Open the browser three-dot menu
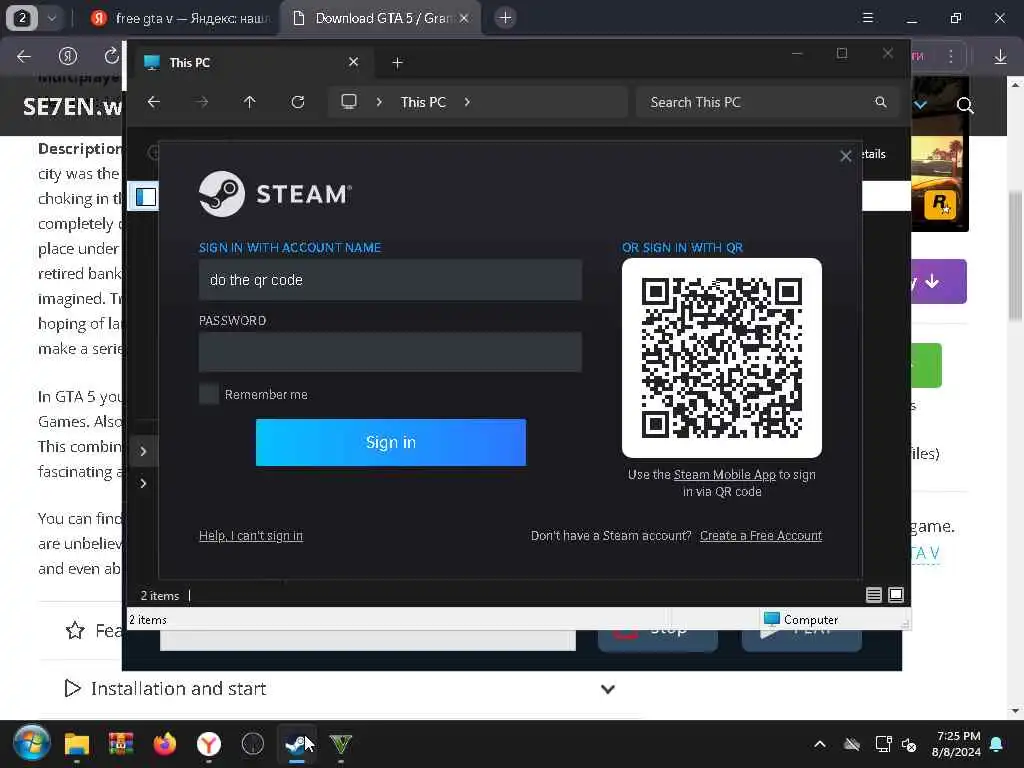 pos(951,57)
